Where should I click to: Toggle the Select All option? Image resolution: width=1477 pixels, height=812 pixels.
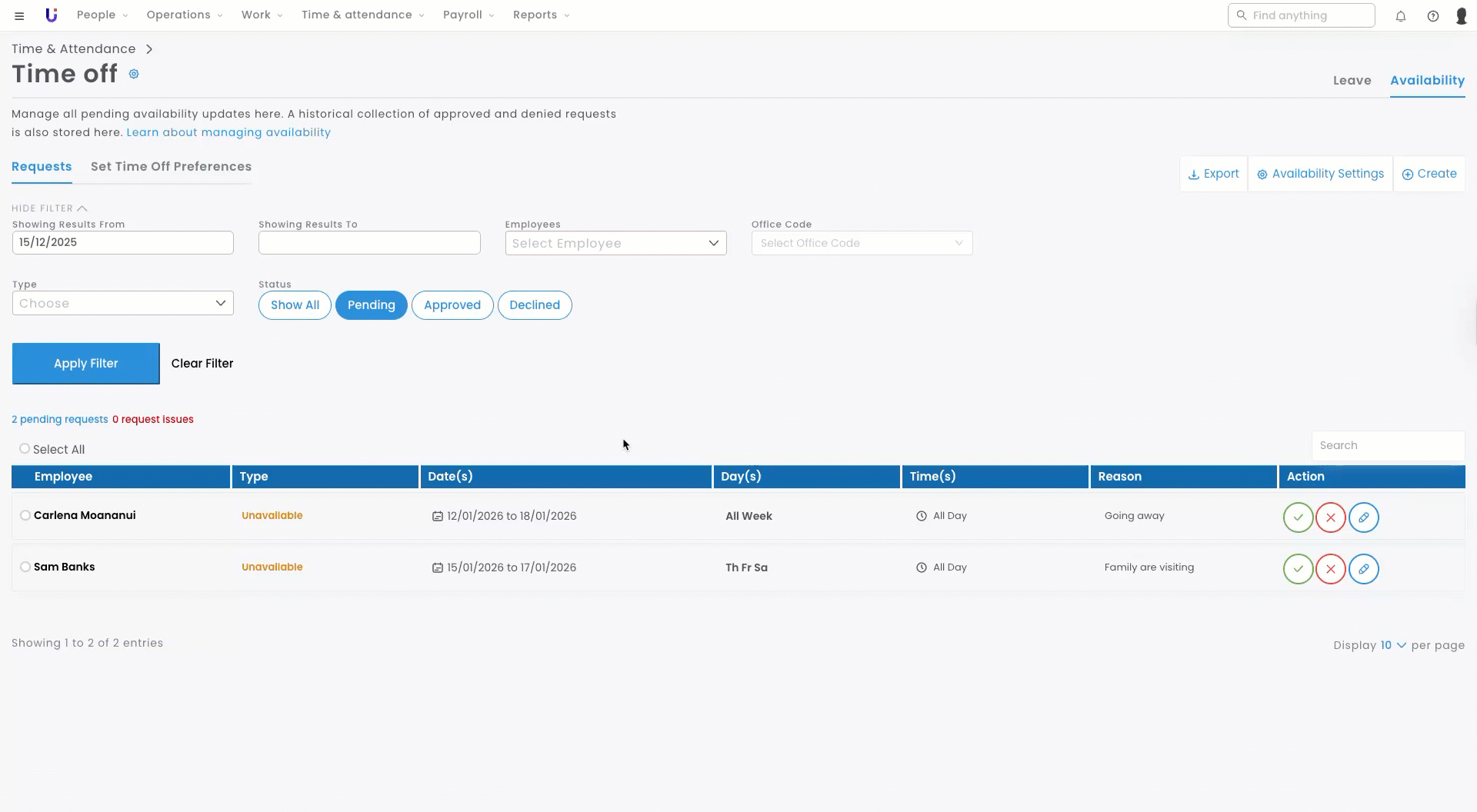[x=25, y=449]
